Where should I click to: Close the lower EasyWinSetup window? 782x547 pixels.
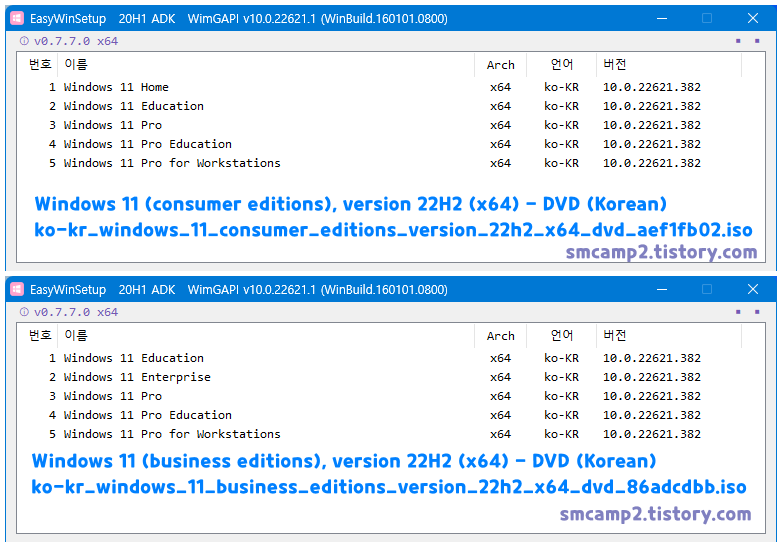pyautogui.click(x=753, y=289)
